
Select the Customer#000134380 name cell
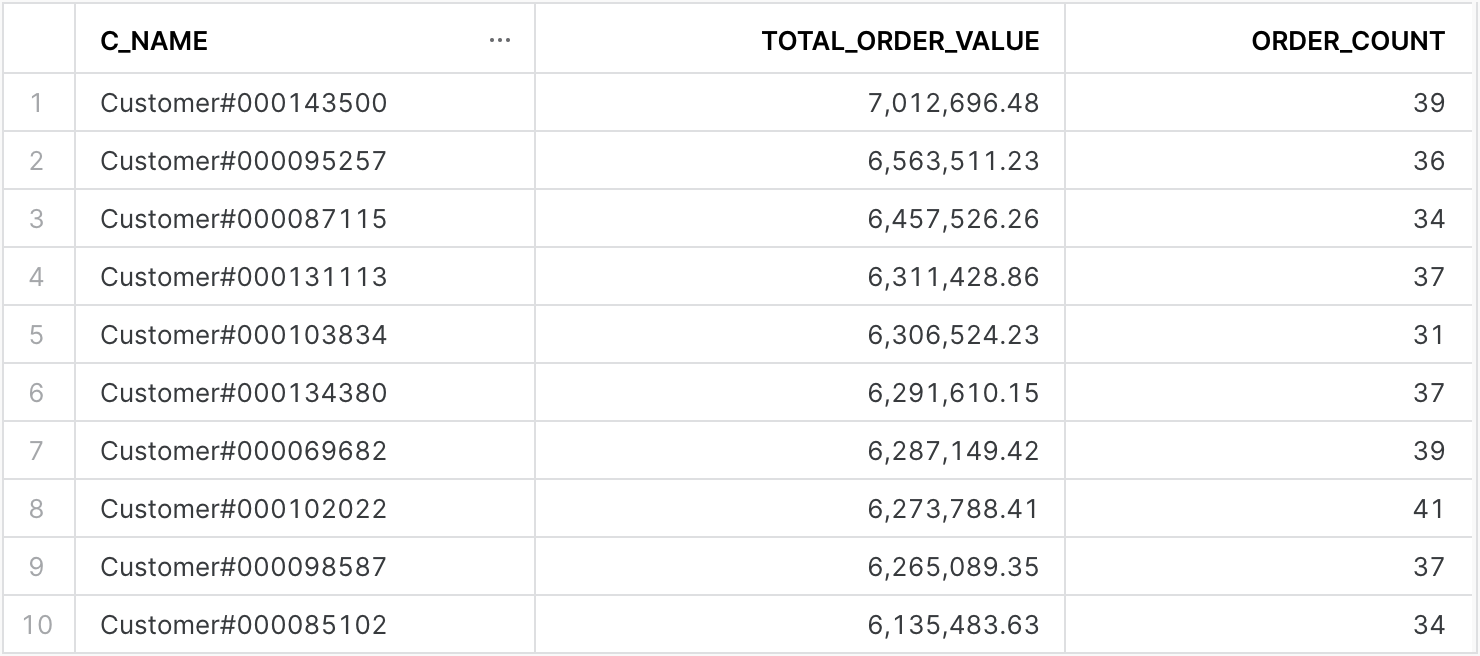click(x=305, y=392)
